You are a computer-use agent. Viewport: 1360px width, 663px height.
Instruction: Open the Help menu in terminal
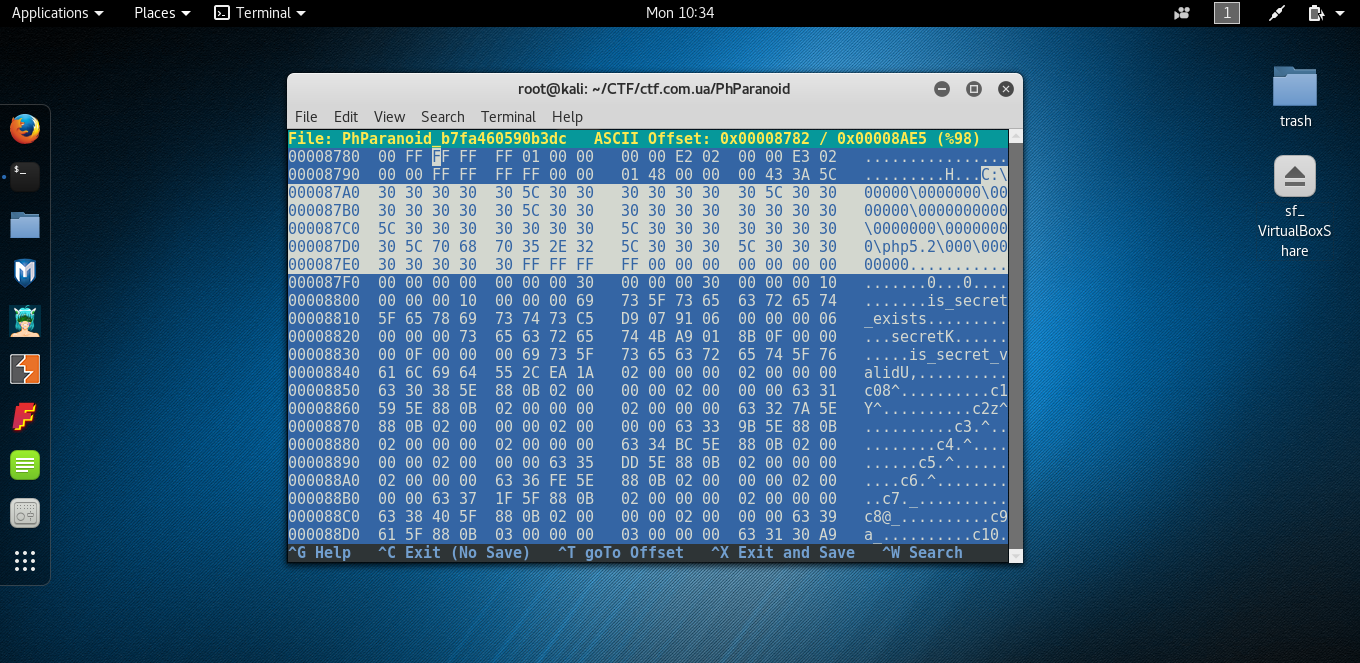(567, 117)
